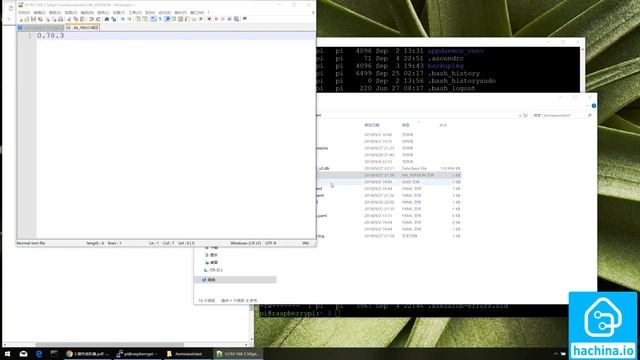Switch to the Chrome PDF taskbar window

87,353
